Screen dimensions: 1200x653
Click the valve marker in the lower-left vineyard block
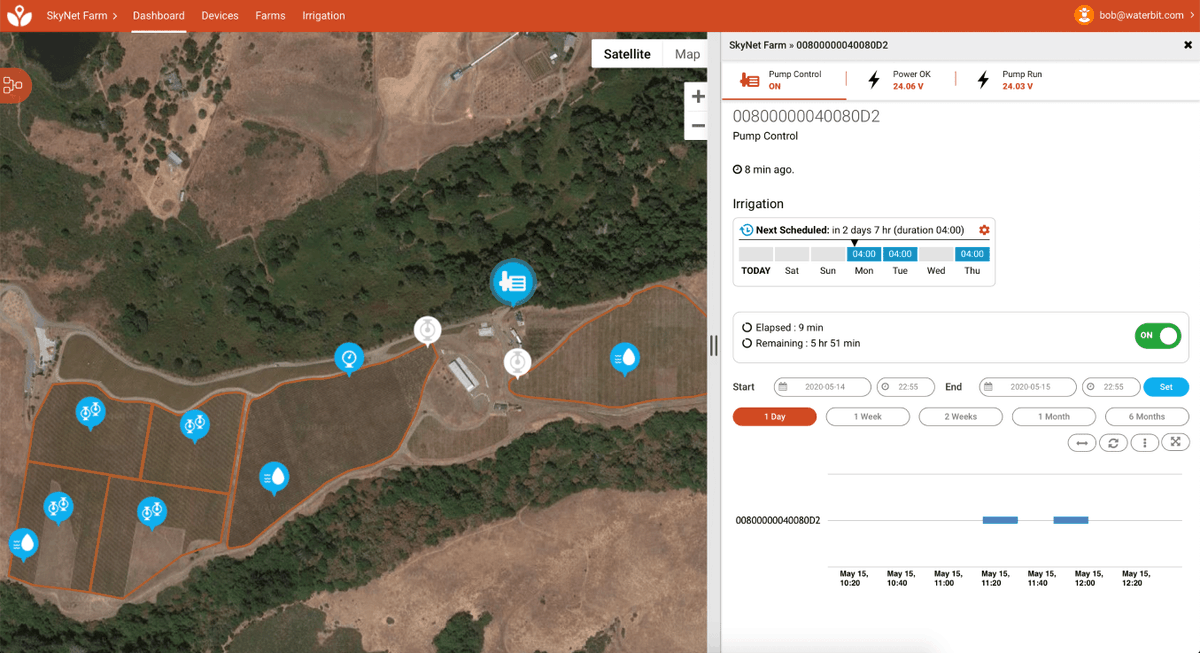pyautogui.click(x=58, y=508)
